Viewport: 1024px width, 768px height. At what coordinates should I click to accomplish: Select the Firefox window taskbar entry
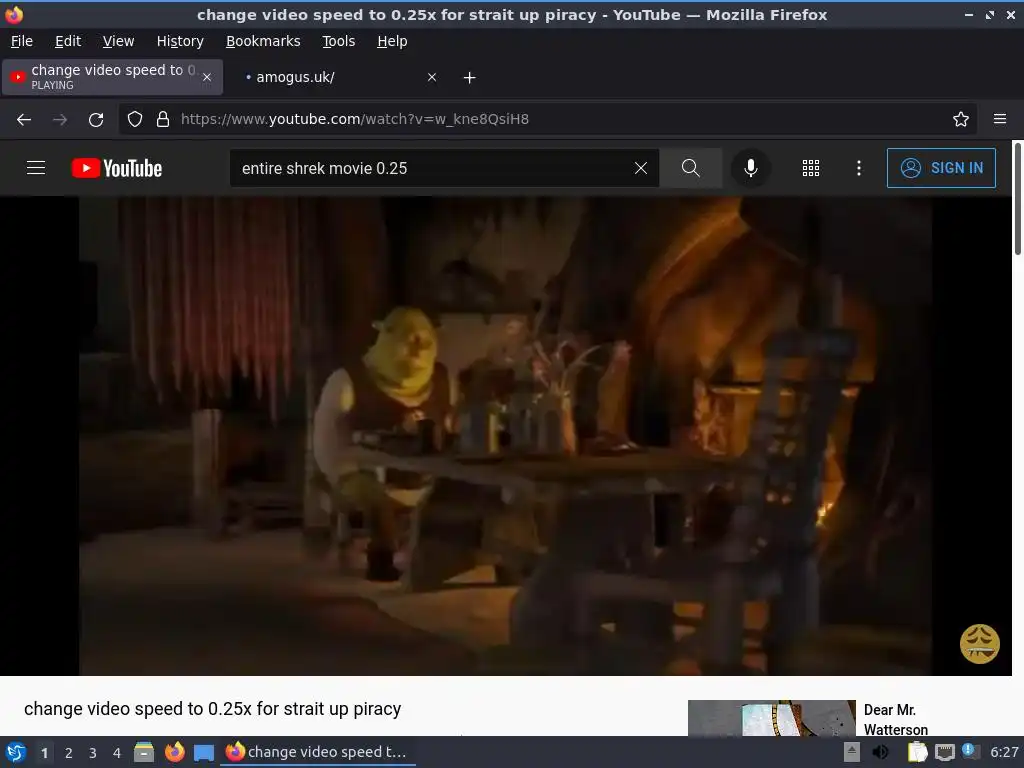pos(317,752)
